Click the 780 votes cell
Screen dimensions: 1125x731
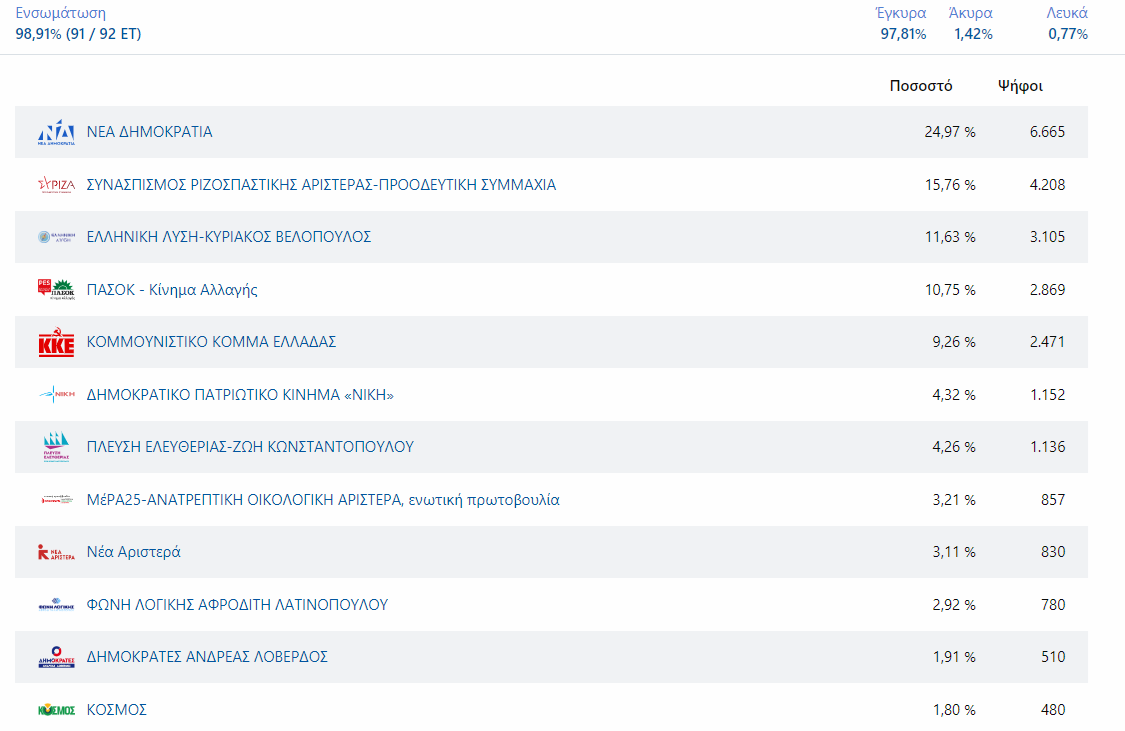[1053, 605]
